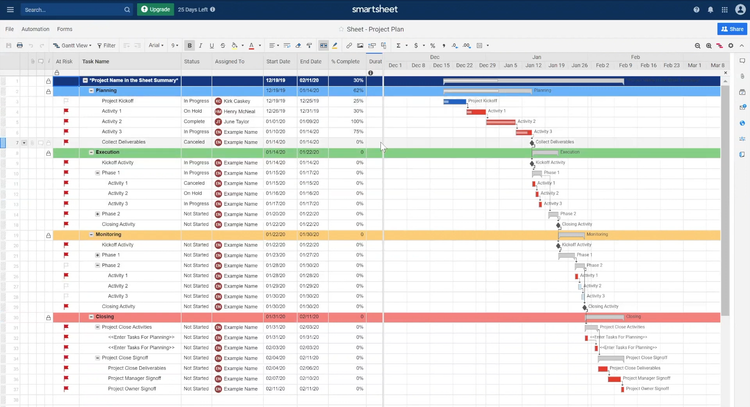Screen dimensions: 750x407
Task: Expand Phase 2 under Execution
Action: click(x=98, y=214)
